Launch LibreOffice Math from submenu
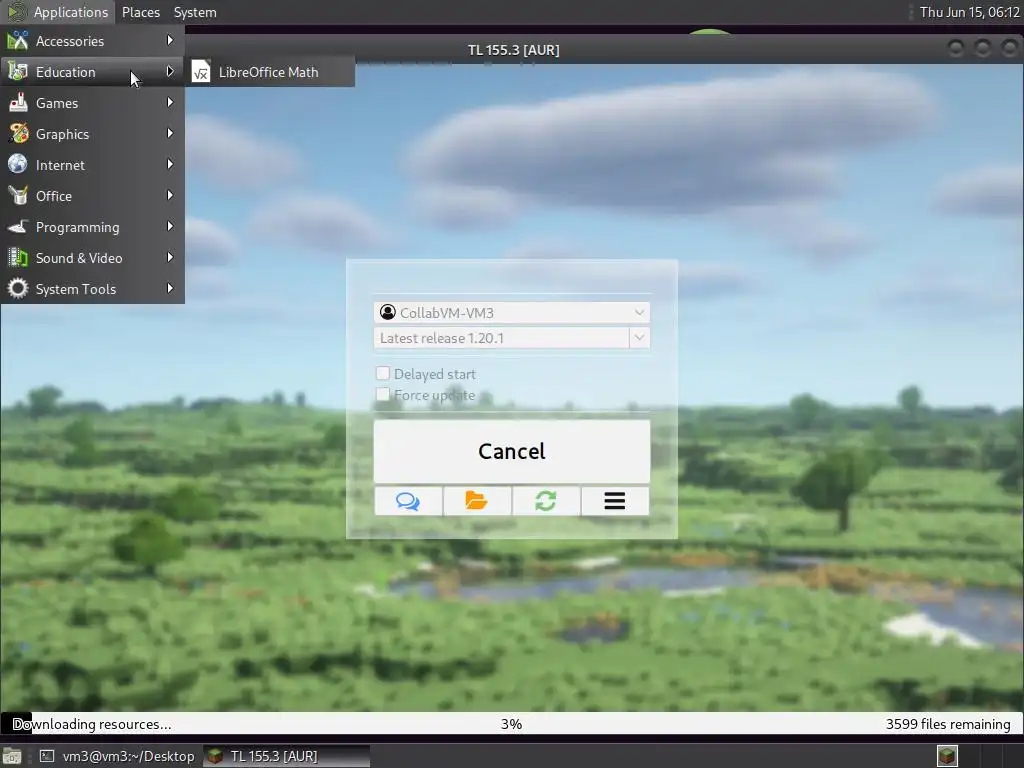Viewport: 1024px width, 768px height. point(270,72)
